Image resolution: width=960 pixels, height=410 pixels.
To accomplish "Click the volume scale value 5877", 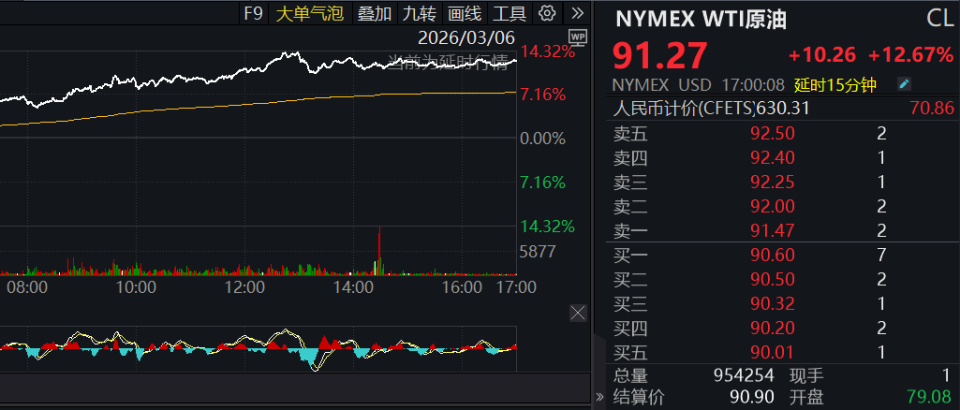I will point(538,252).
